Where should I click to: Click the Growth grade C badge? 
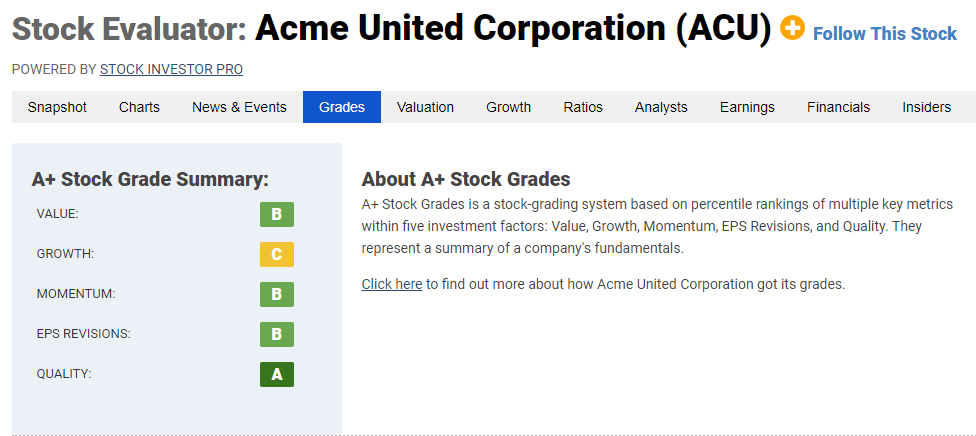[x=277, y=255]
